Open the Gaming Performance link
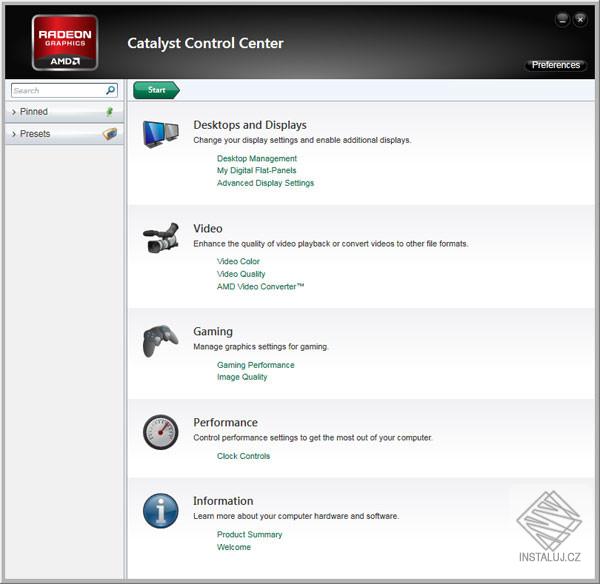Screen dimensions: 600x584 tap(256, 365)
